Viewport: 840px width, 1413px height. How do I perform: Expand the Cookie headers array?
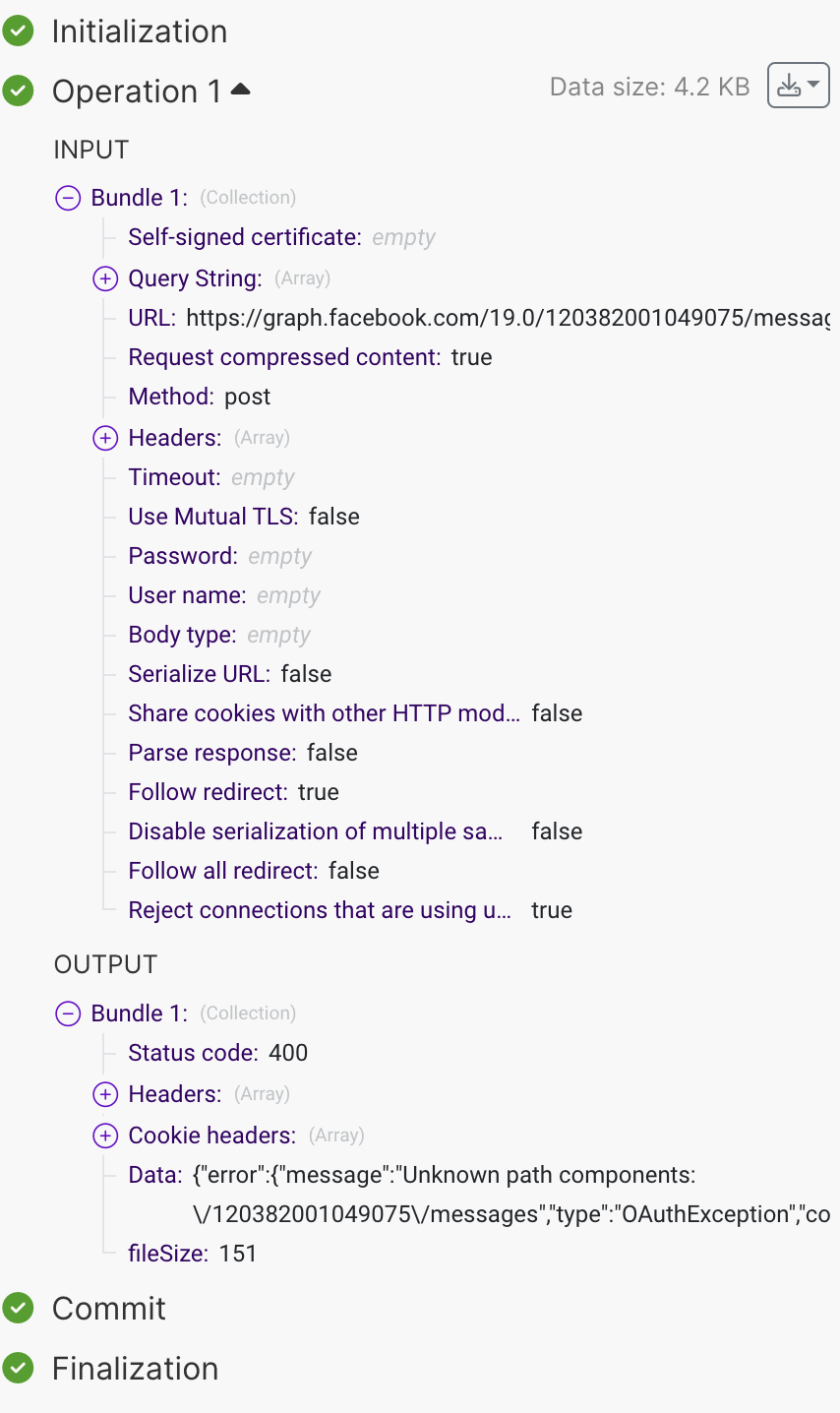pyautogui.click(x=105, y=1136)
